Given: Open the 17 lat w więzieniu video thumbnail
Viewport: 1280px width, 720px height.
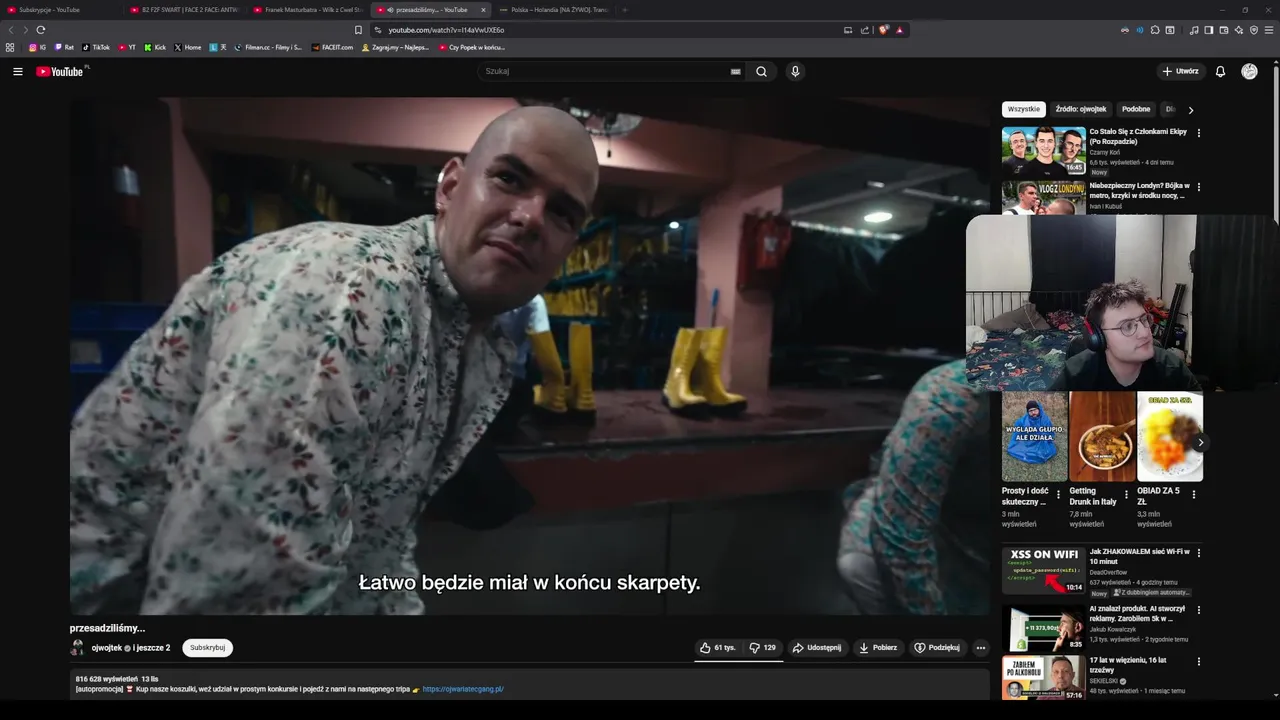Looking at the screenshot, I should [x=1044, y=677].
